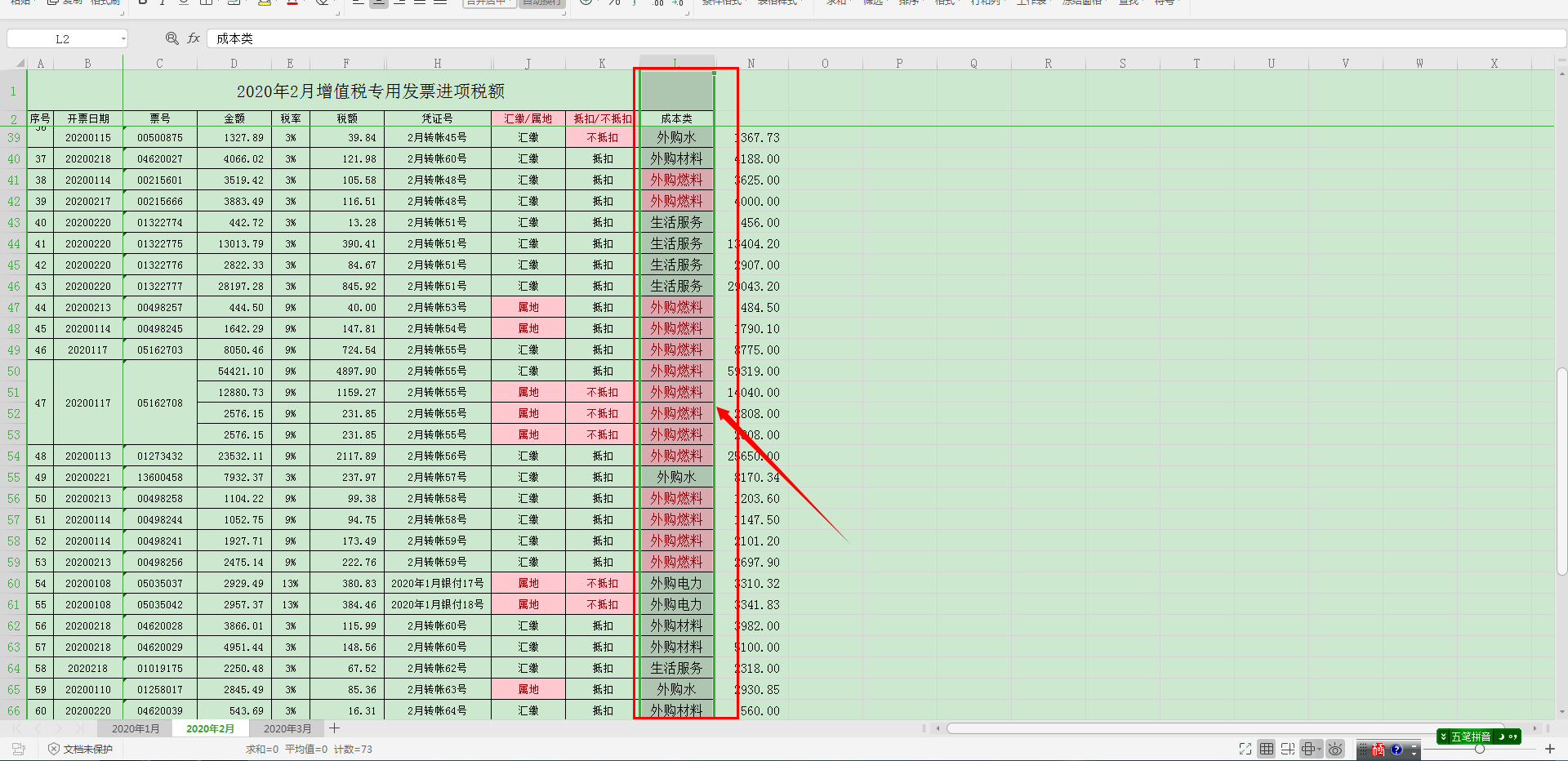Click the 五笔拼音 input method indicator
1568x761 pixels.
(1470, 737)
